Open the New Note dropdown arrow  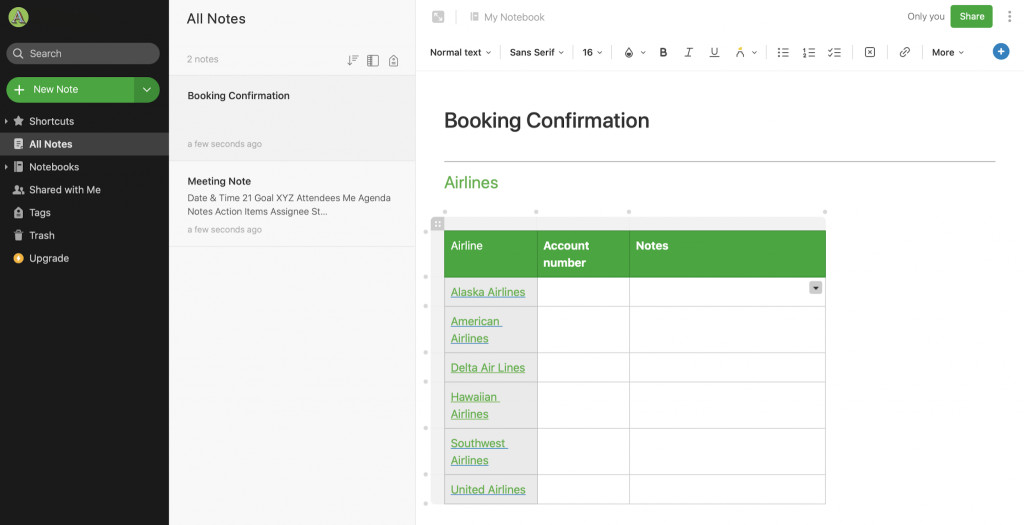(147, 89)
